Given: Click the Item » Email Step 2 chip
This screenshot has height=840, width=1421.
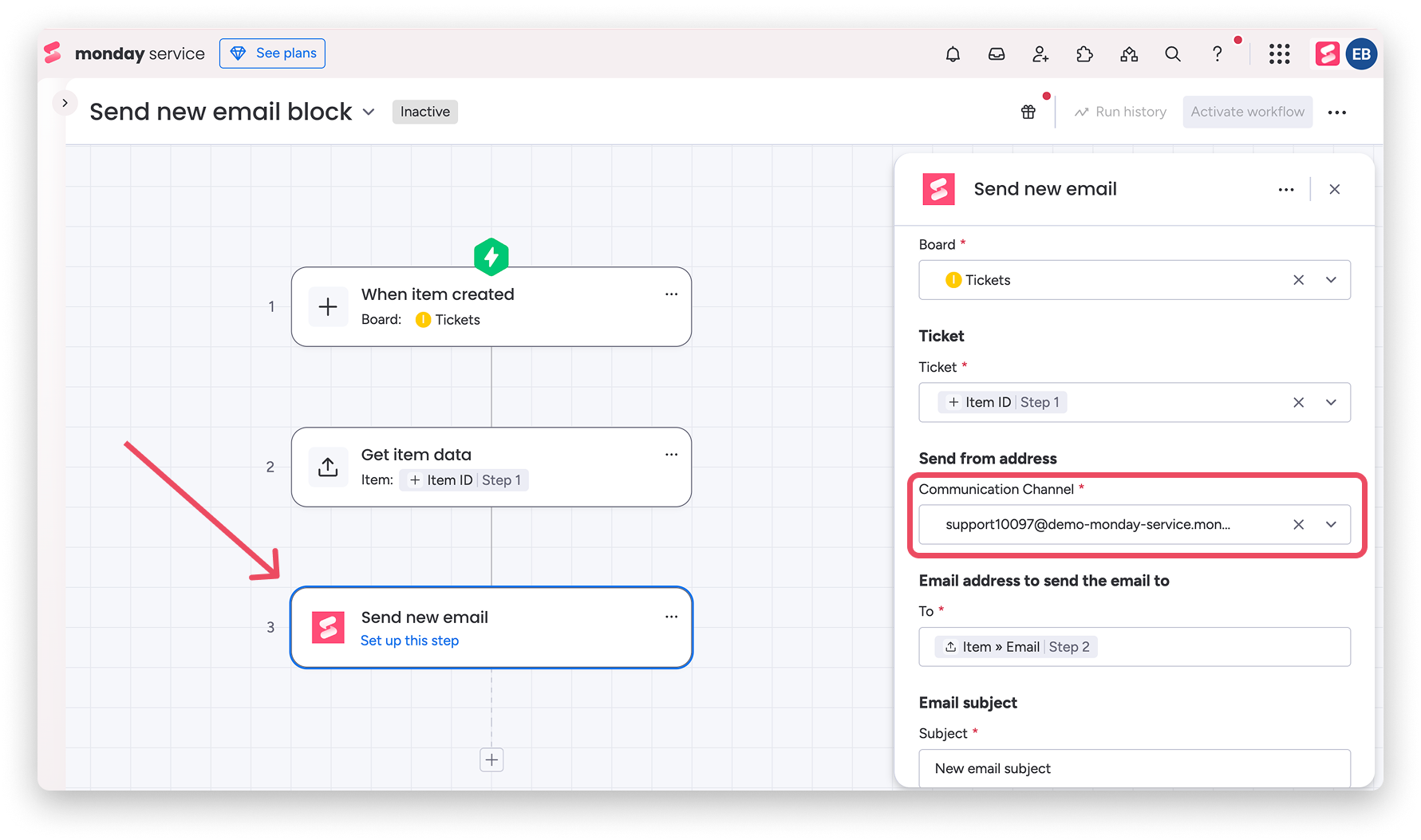Looking at the screenshot, I should pos(1016,647).
